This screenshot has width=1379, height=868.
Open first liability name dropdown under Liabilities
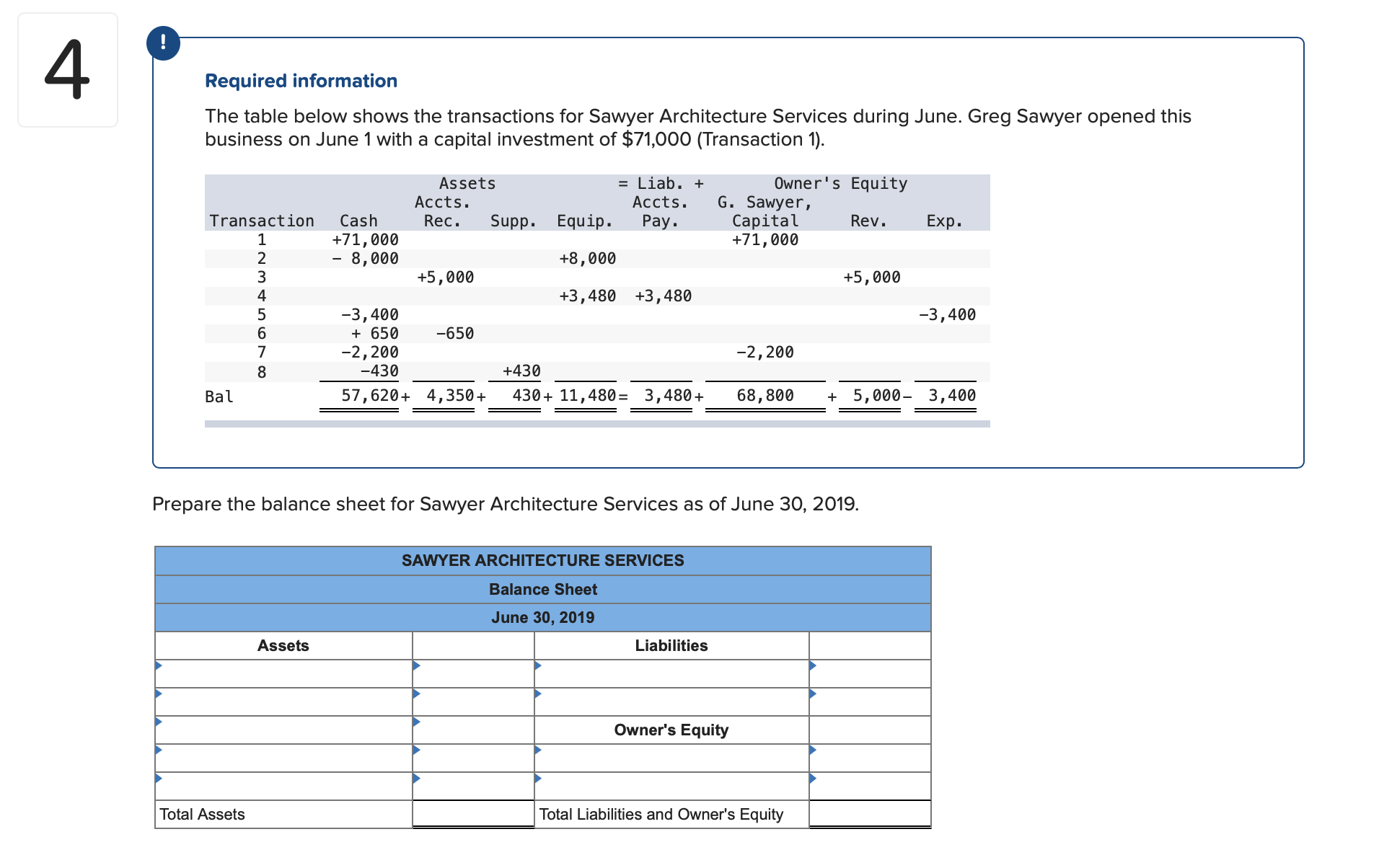(671, 674)
